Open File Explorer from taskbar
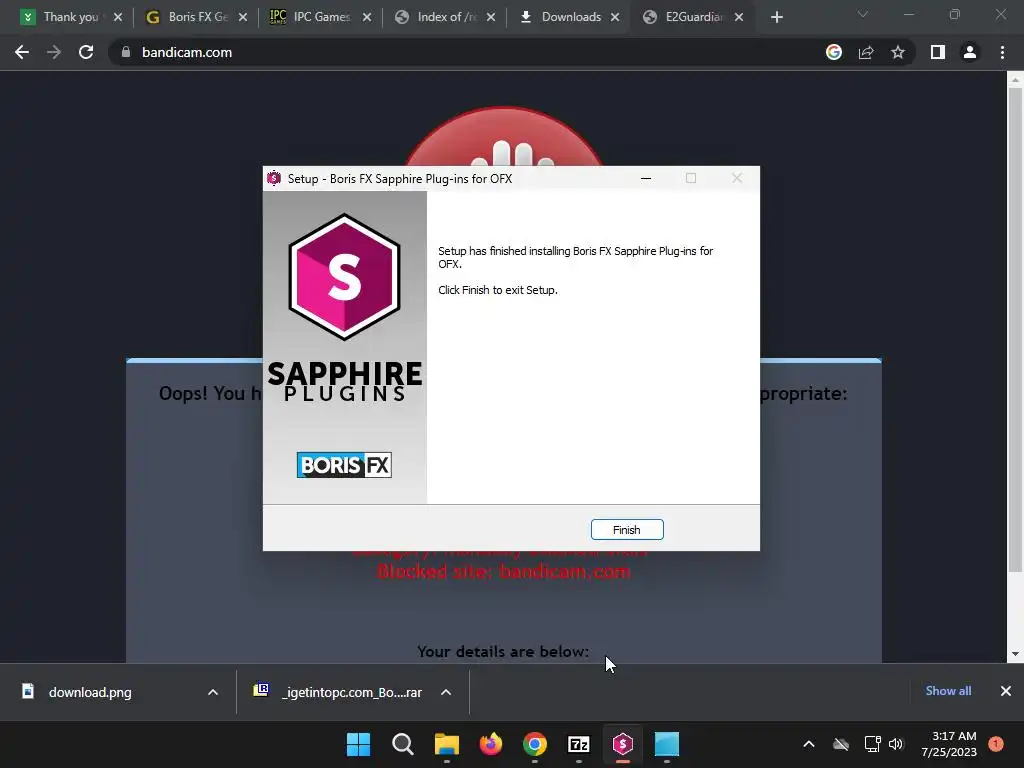 [447, 744]
